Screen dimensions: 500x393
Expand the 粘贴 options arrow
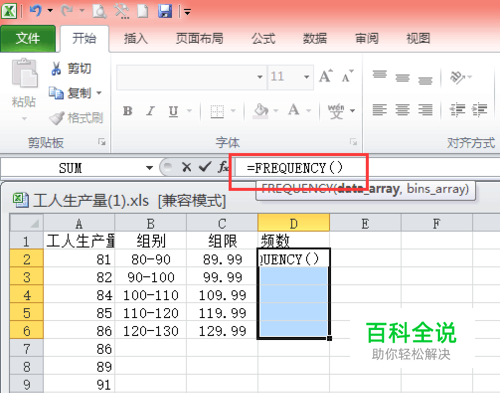tap(24, 118)
